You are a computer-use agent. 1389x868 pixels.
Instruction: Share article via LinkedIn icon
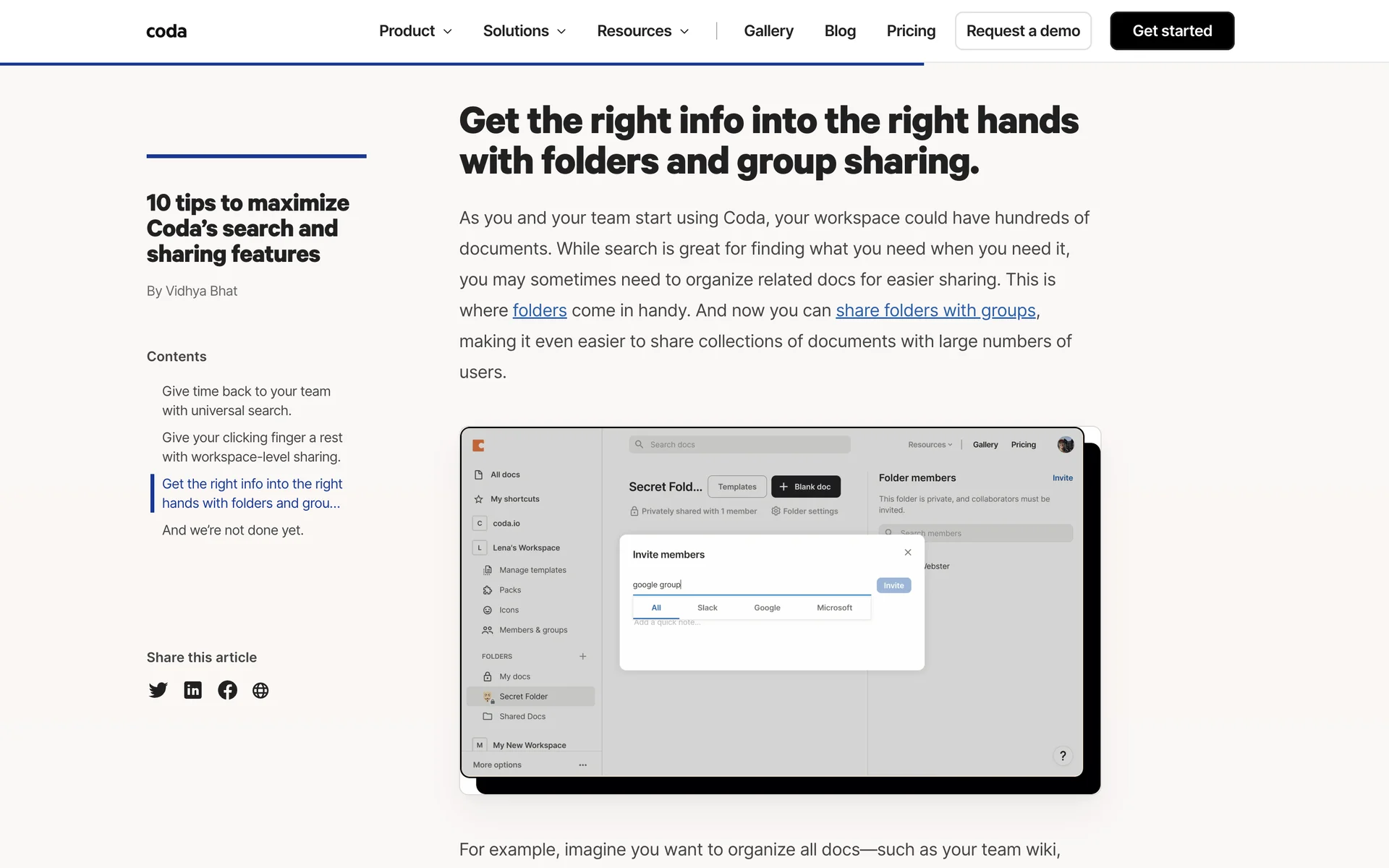pos(192,690)
